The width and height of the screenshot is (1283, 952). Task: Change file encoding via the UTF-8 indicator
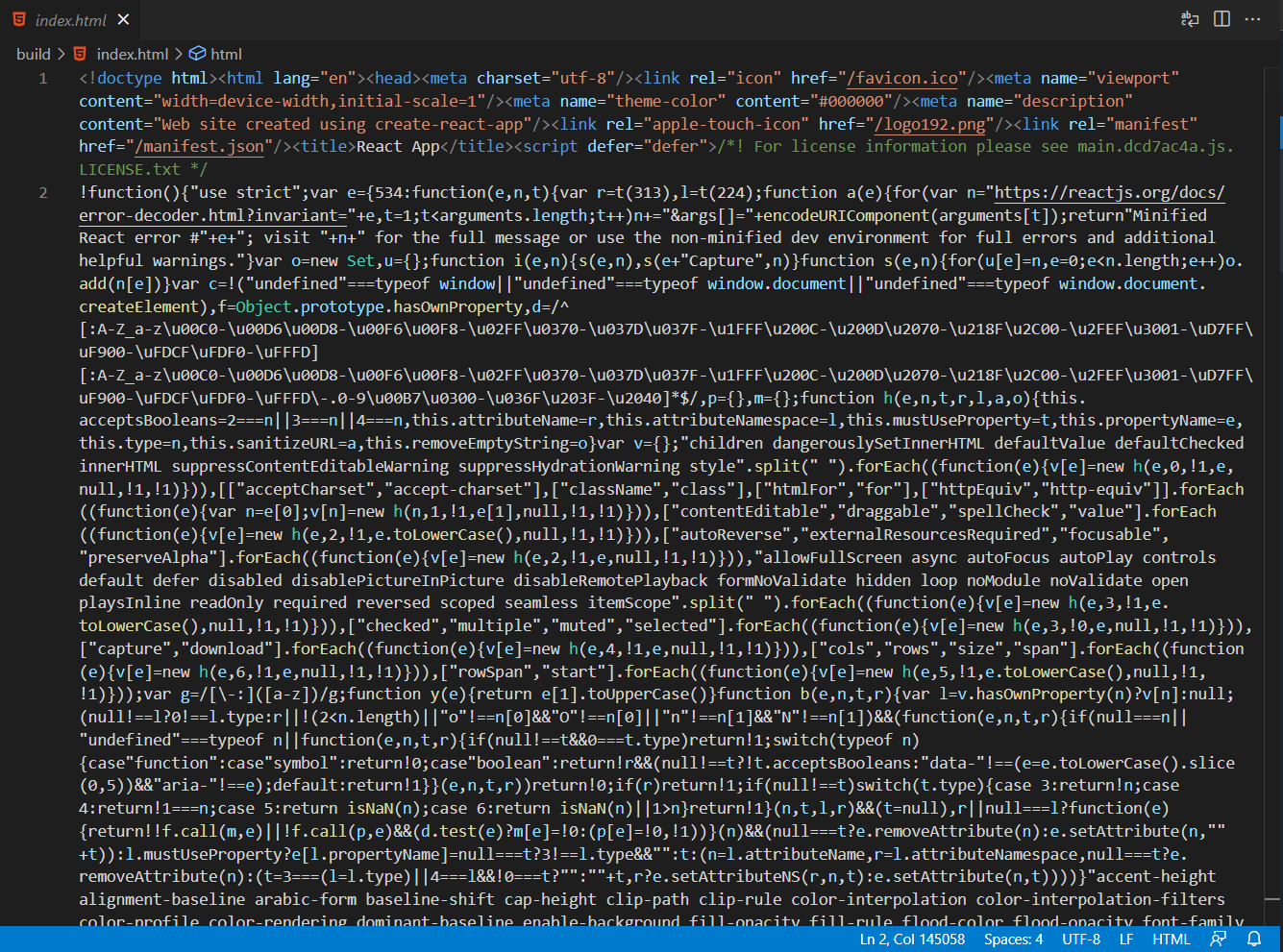(x=1081, y=940)
